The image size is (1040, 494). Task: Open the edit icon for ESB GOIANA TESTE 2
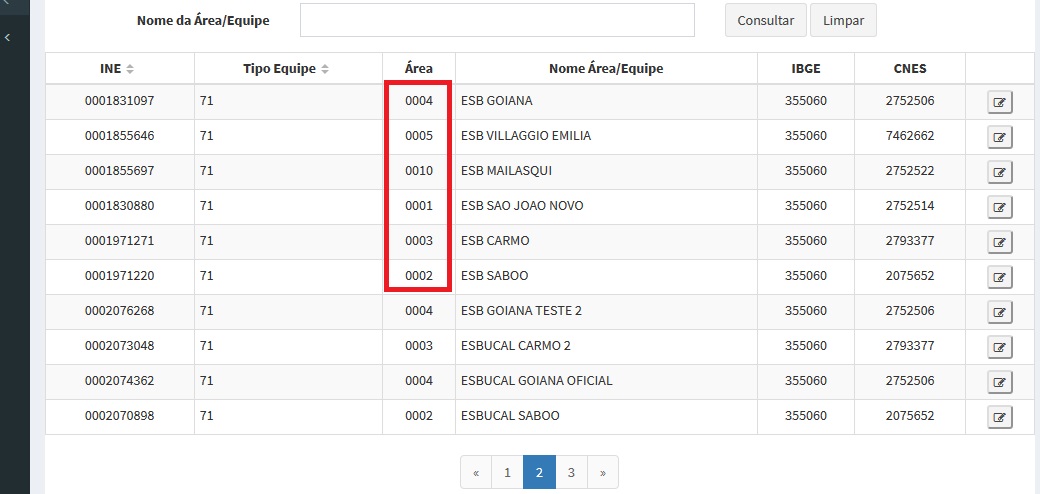click(999, 312)
